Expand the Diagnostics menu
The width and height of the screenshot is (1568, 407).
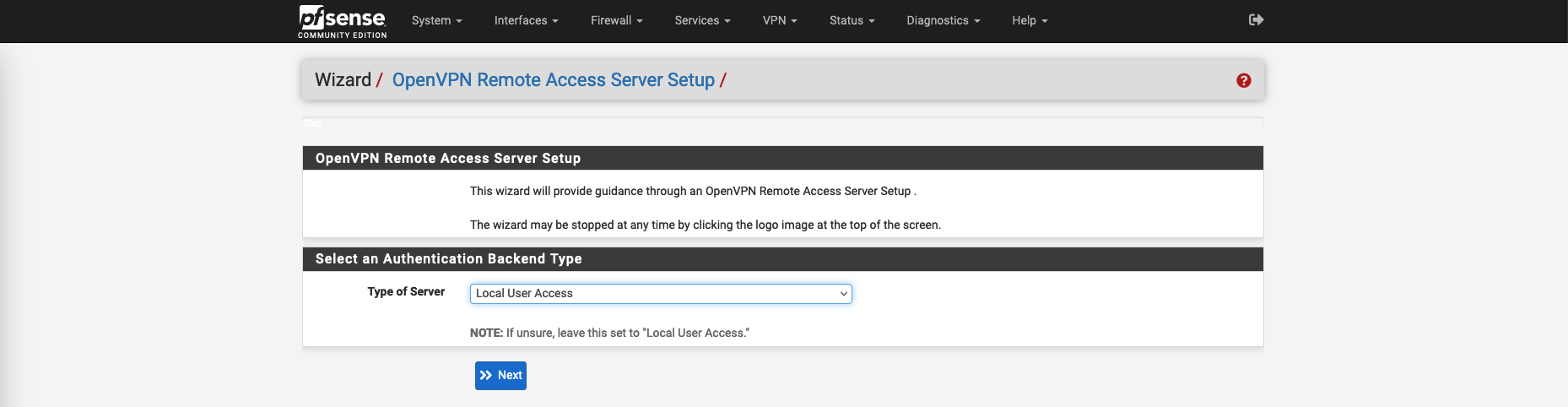tap(943, 20)
